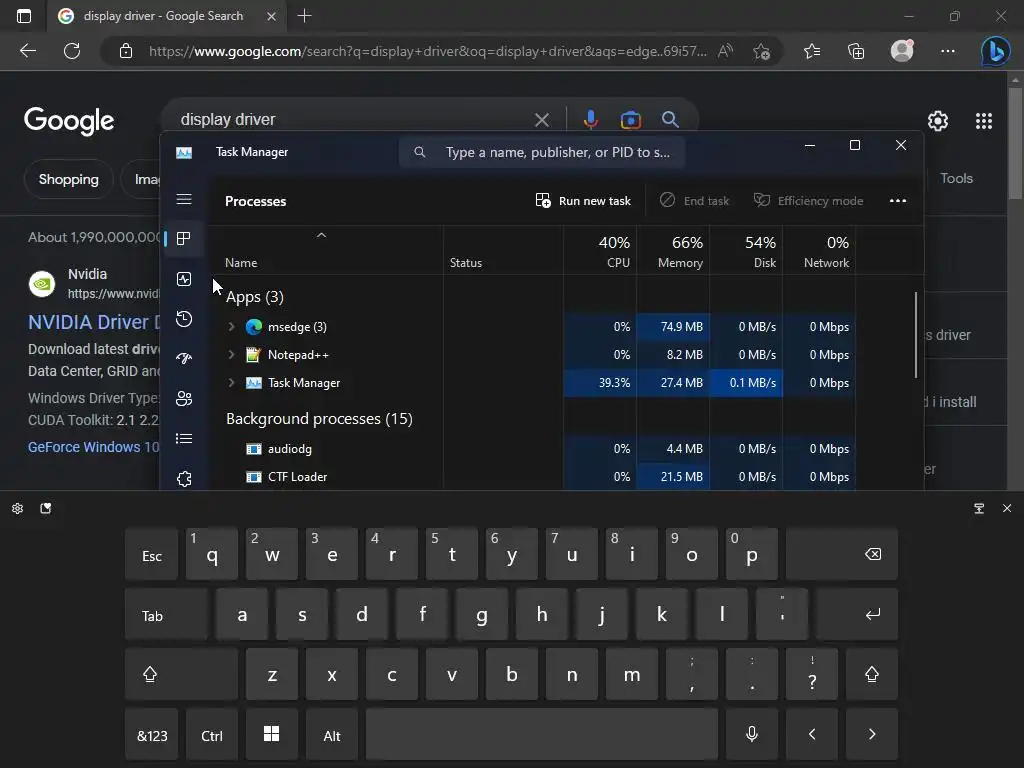Open Bing sidebar button

click(995, 51)
